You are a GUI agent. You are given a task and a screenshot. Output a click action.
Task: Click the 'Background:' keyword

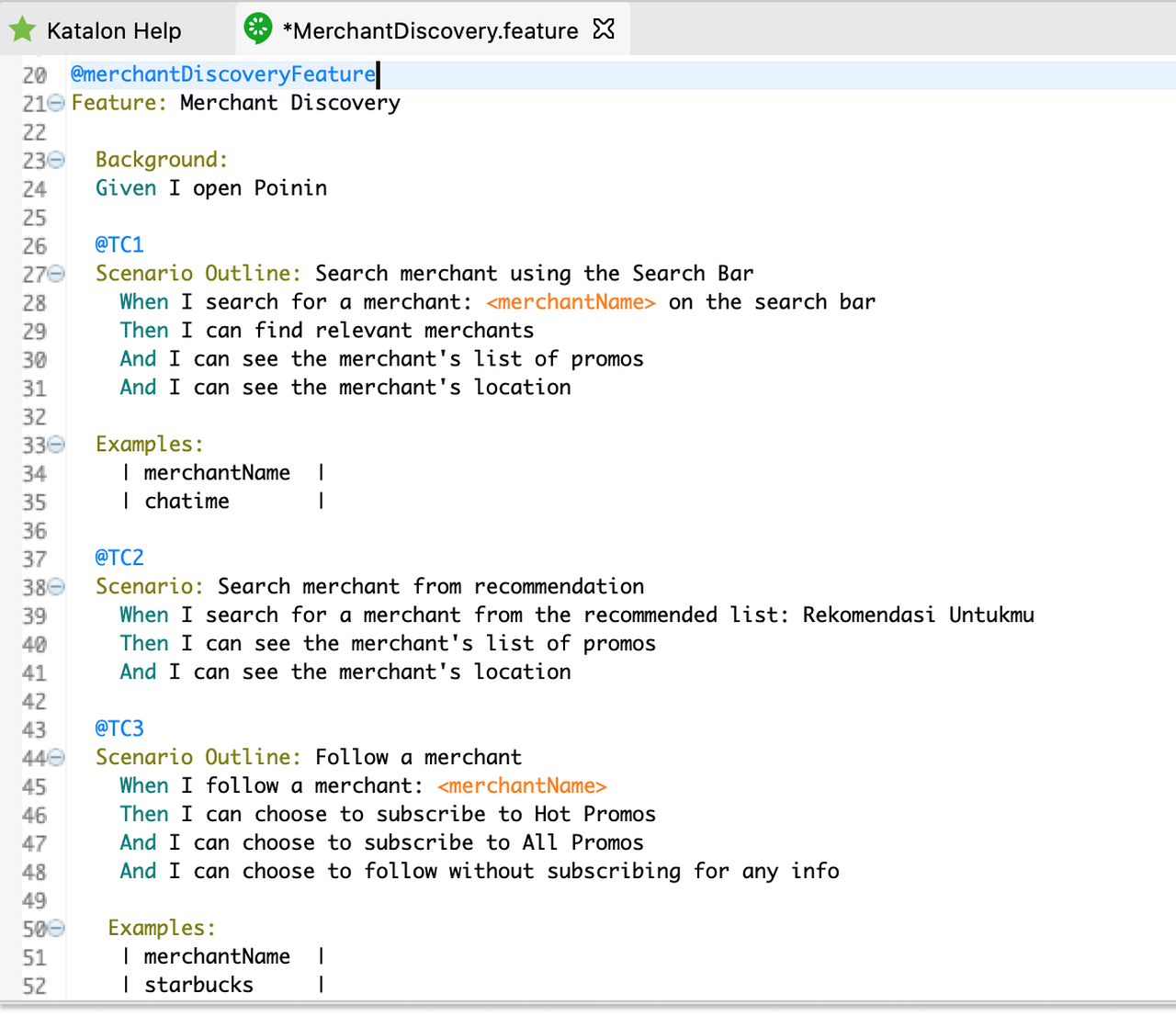point(162,160)
